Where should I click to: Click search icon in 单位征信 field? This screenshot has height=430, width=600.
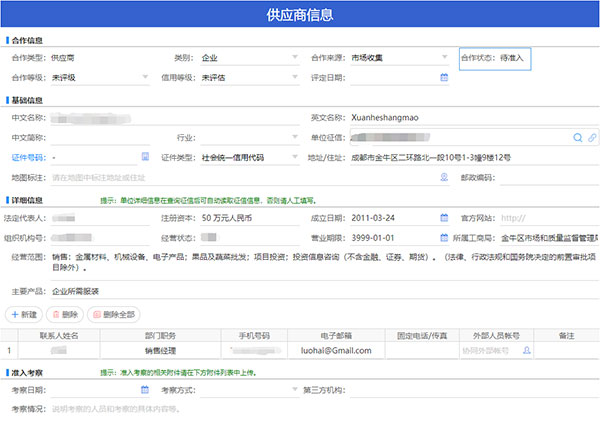577,138
